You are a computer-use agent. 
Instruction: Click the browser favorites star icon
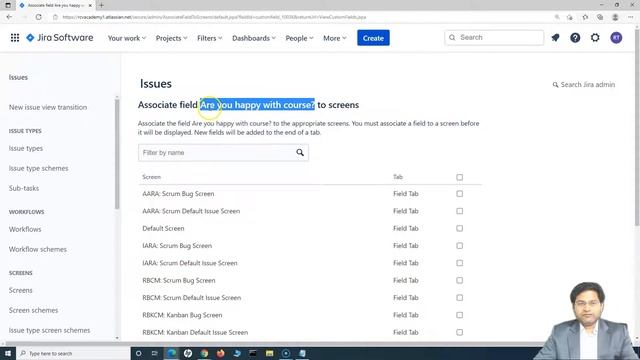[585, 17]
